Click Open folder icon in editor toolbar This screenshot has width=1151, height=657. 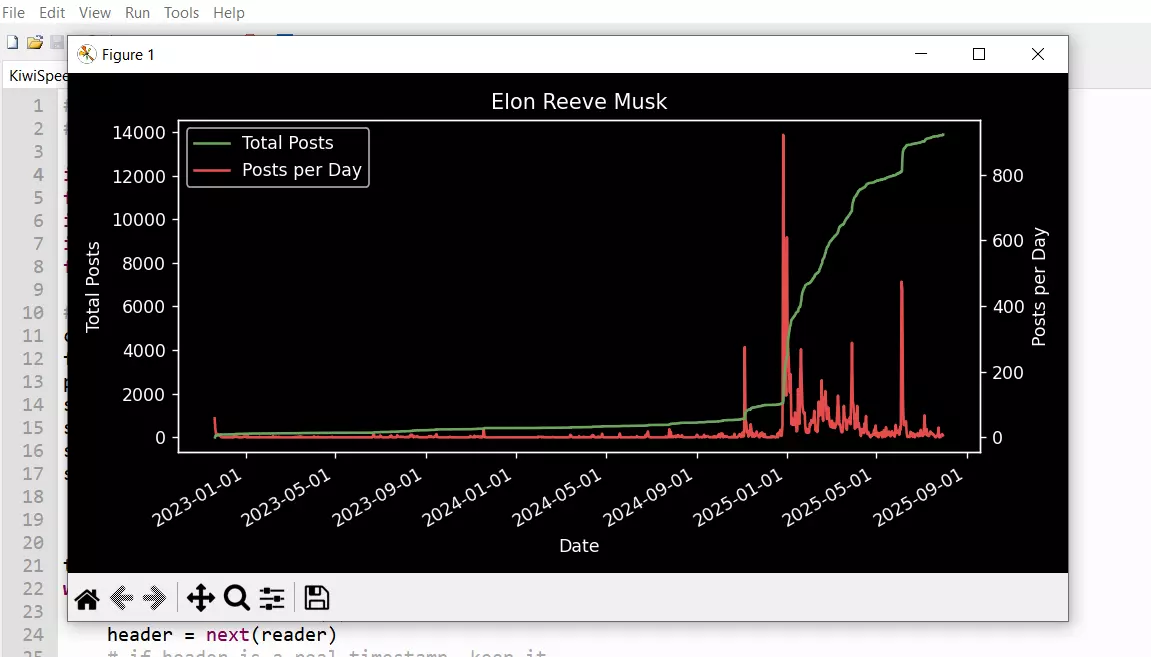pyautogui.click(x=35, y=43)
